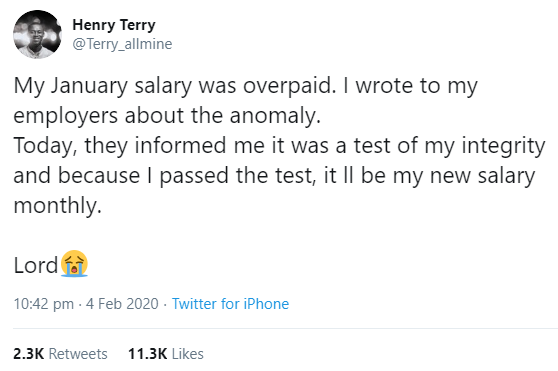Click the crying face emoji
The image size is (558, 371).
point(74,264)
